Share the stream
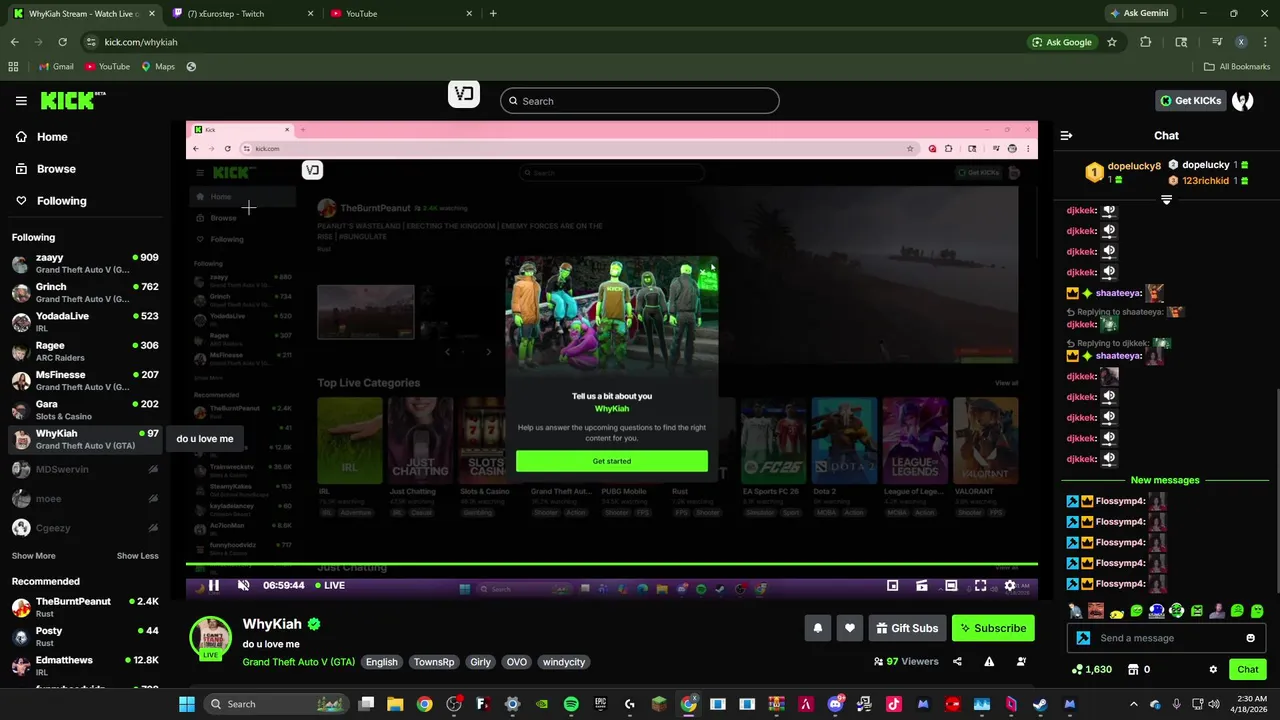 point(957,661)
